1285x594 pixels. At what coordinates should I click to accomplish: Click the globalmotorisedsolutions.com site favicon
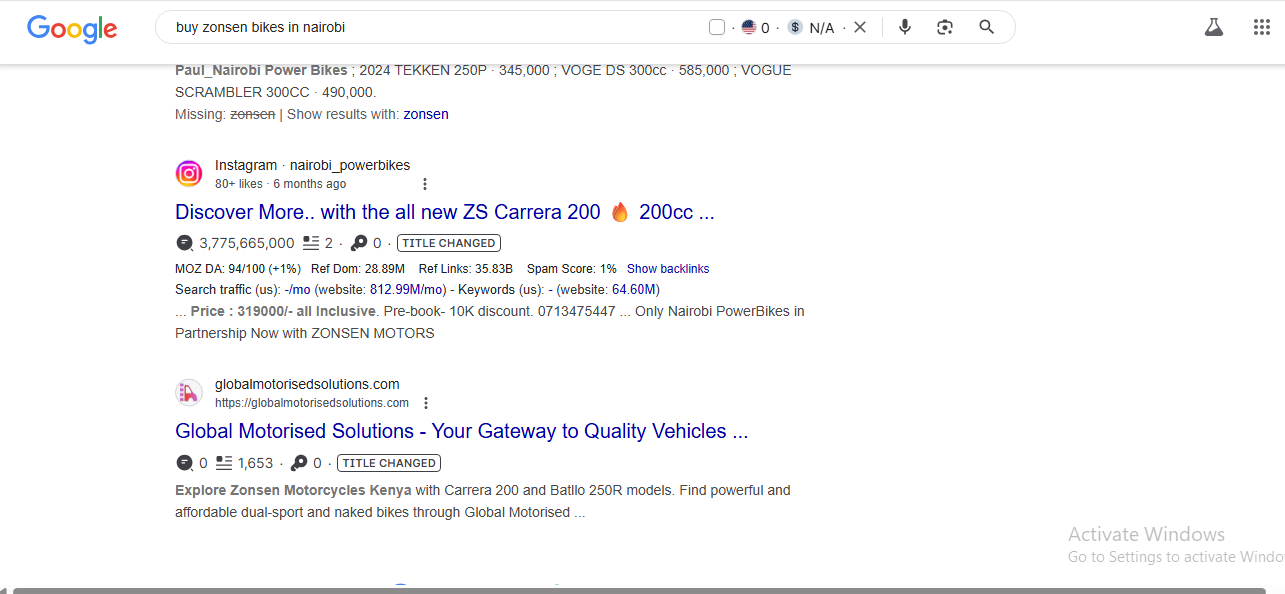pyautogui.click(x=189, y=393)
